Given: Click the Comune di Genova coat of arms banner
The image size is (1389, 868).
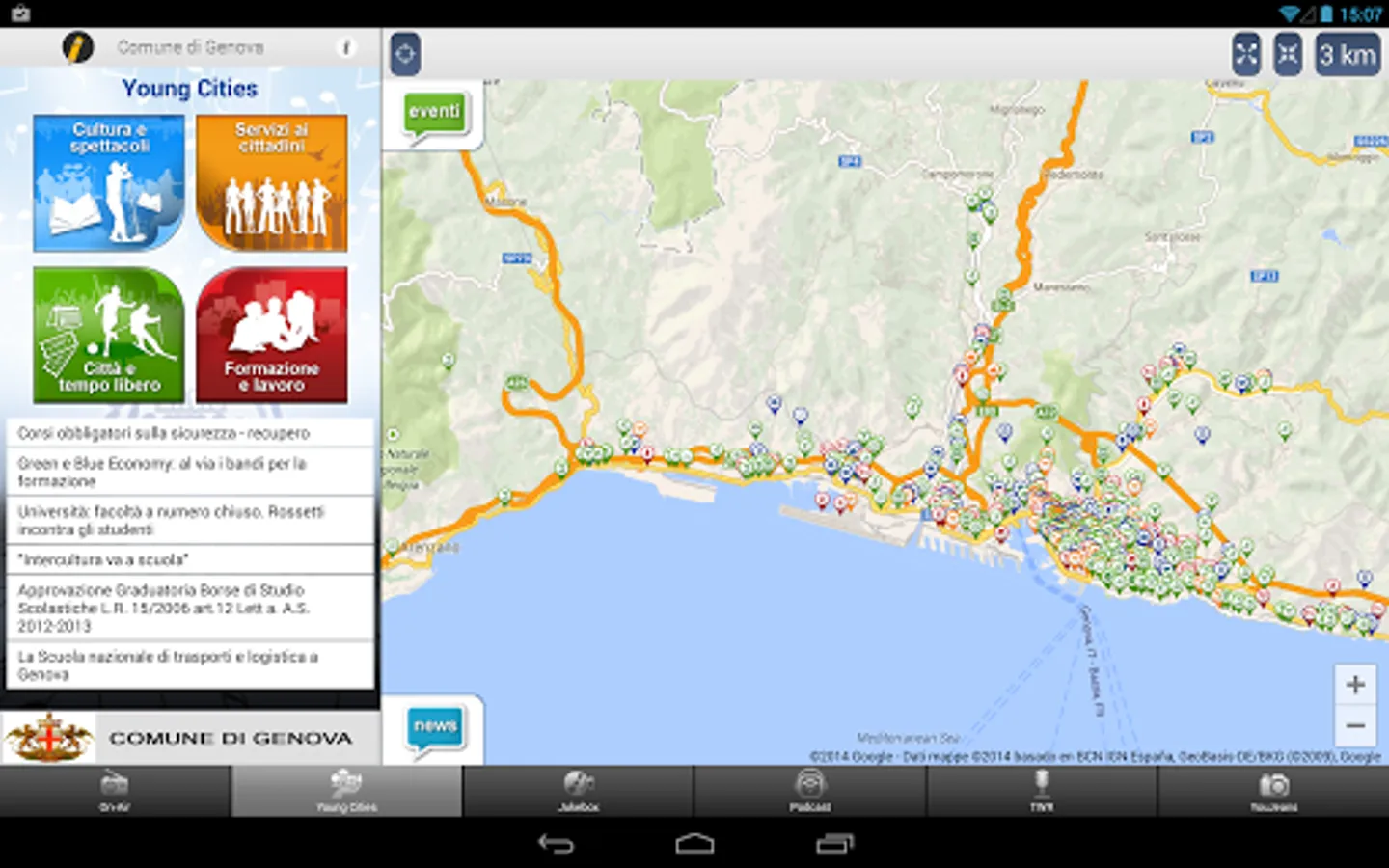Looking at the screenshot, I should [190, 738].
